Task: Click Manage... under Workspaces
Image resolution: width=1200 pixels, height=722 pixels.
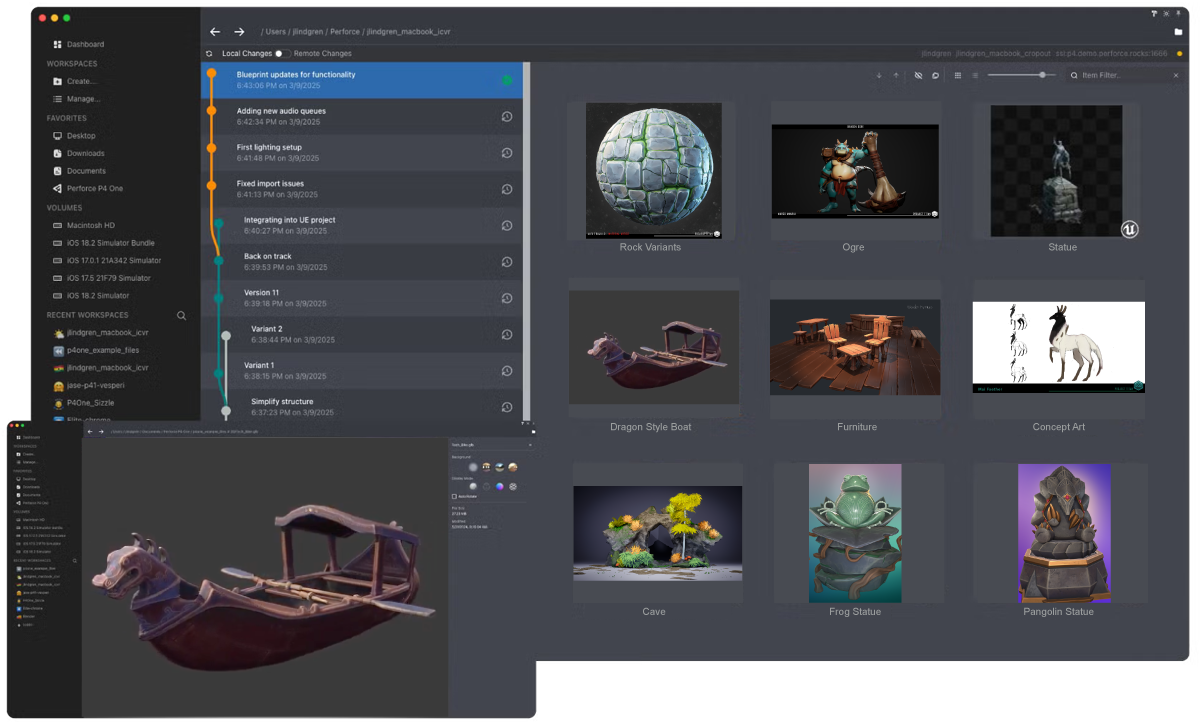Action: pyautogui.click(x=85, y=98)
